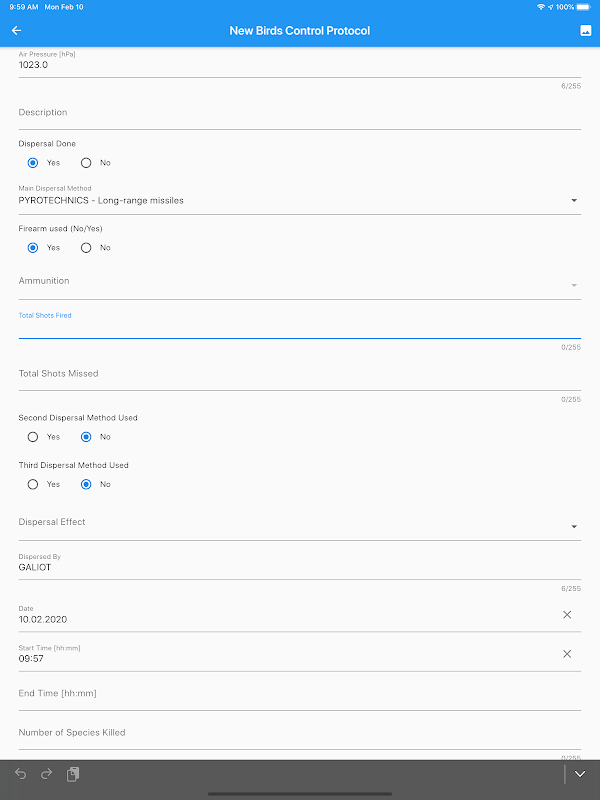
Task: Hide keyboard with the down chevron
Action: pos(580,774)
